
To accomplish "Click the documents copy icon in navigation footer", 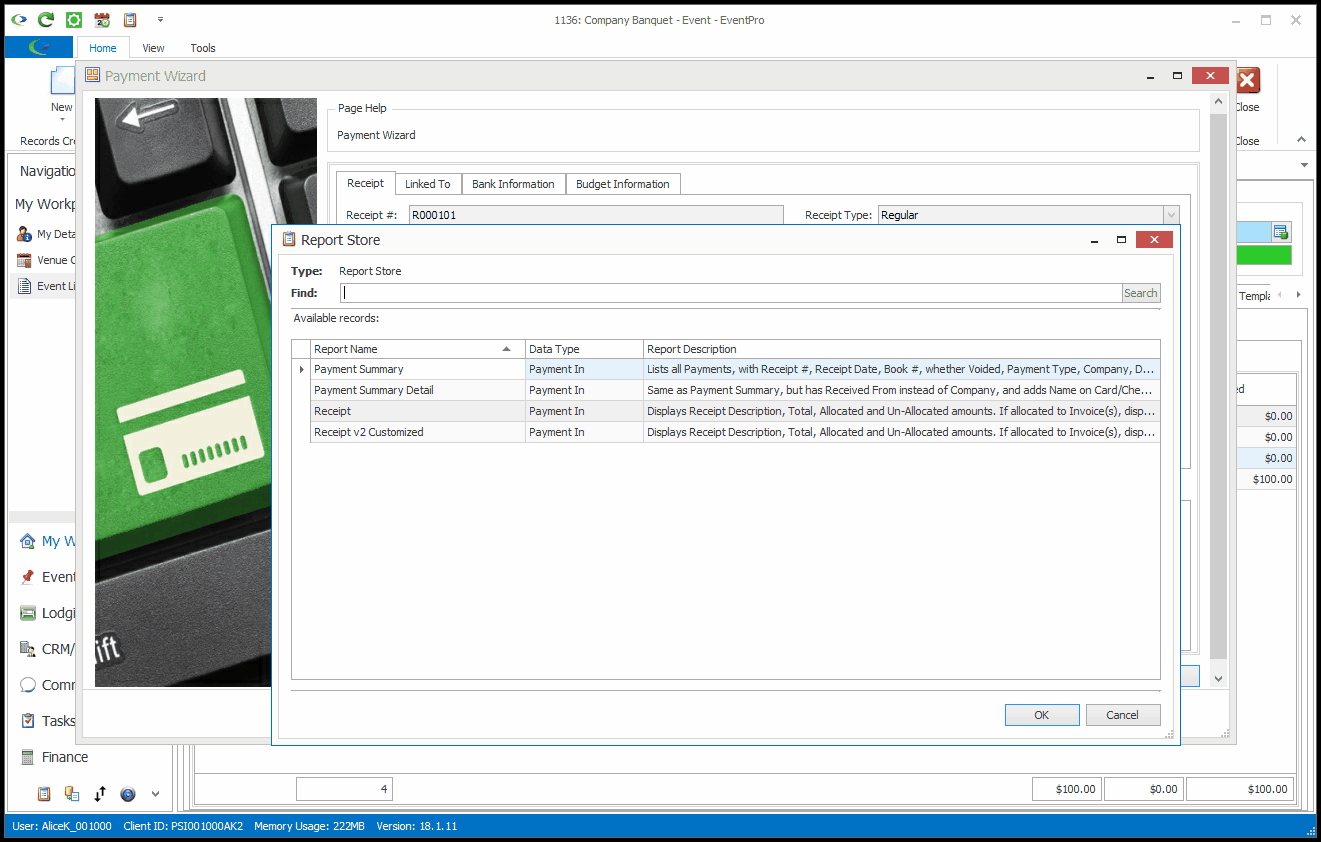I will tap(72, 794).
